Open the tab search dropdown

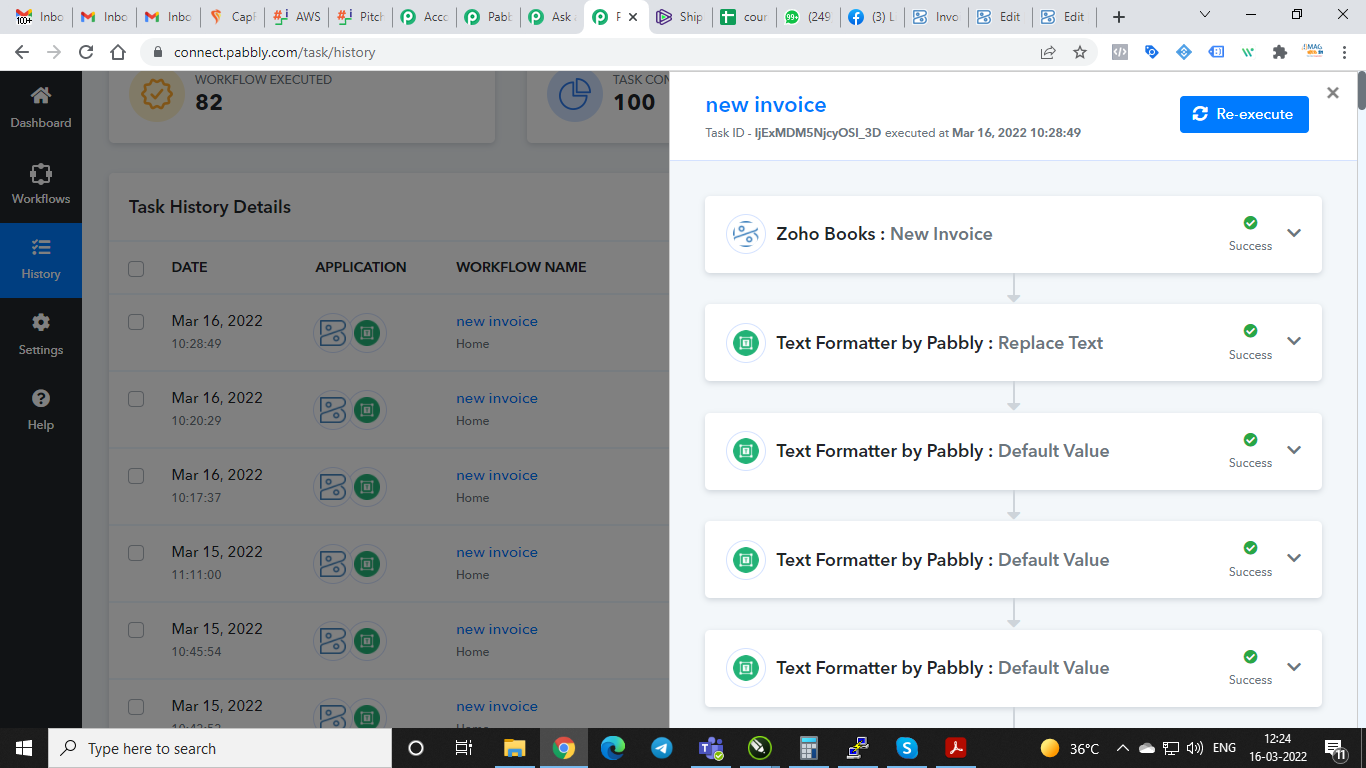tap(1205, 15)
